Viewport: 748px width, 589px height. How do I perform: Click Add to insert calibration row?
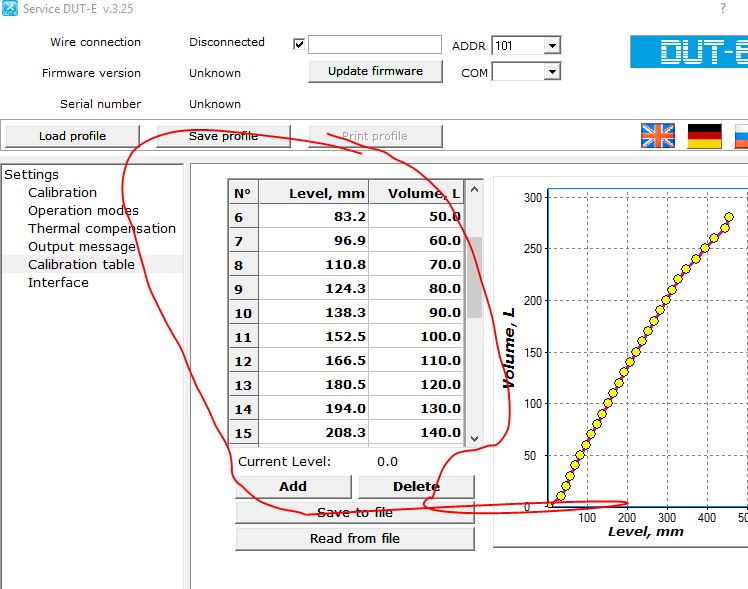[293, 487]
